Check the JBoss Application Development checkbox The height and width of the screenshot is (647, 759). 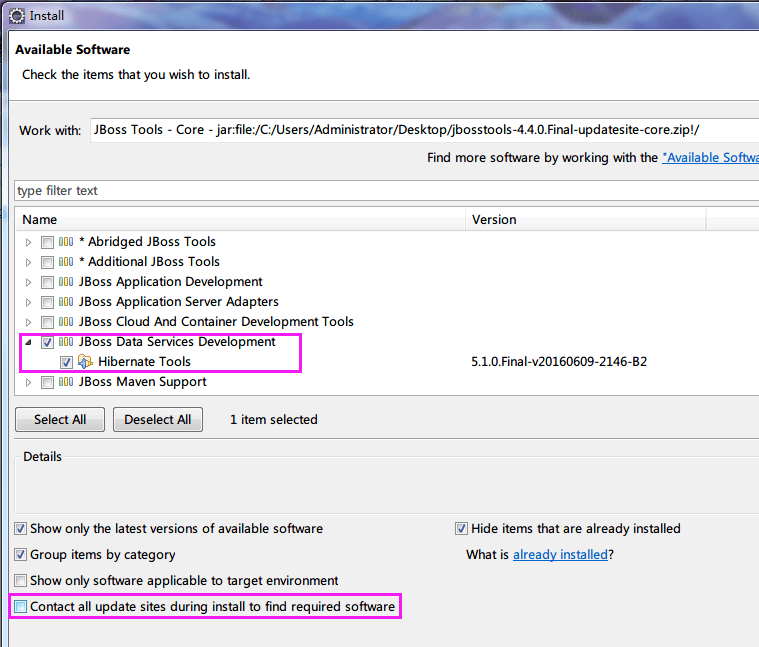[47, 282]
